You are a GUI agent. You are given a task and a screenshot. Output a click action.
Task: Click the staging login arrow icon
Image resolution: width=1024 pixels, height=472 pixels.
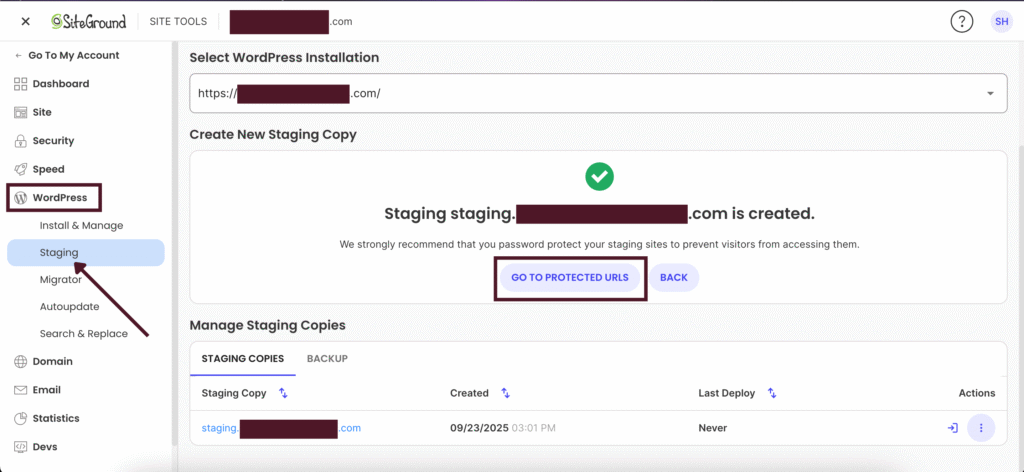coord(952,428)
